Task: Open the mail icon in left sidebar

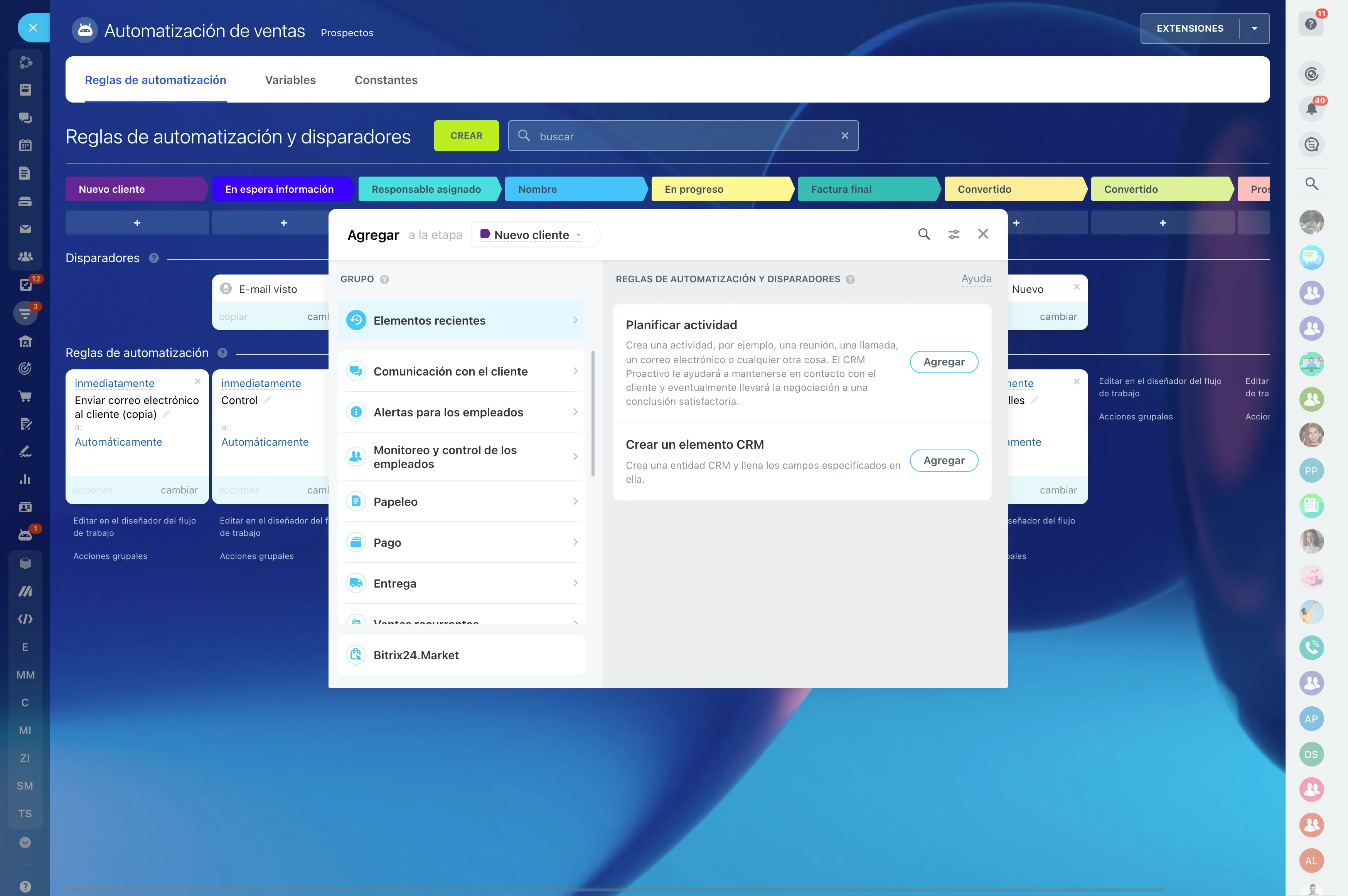Action: 25,229
